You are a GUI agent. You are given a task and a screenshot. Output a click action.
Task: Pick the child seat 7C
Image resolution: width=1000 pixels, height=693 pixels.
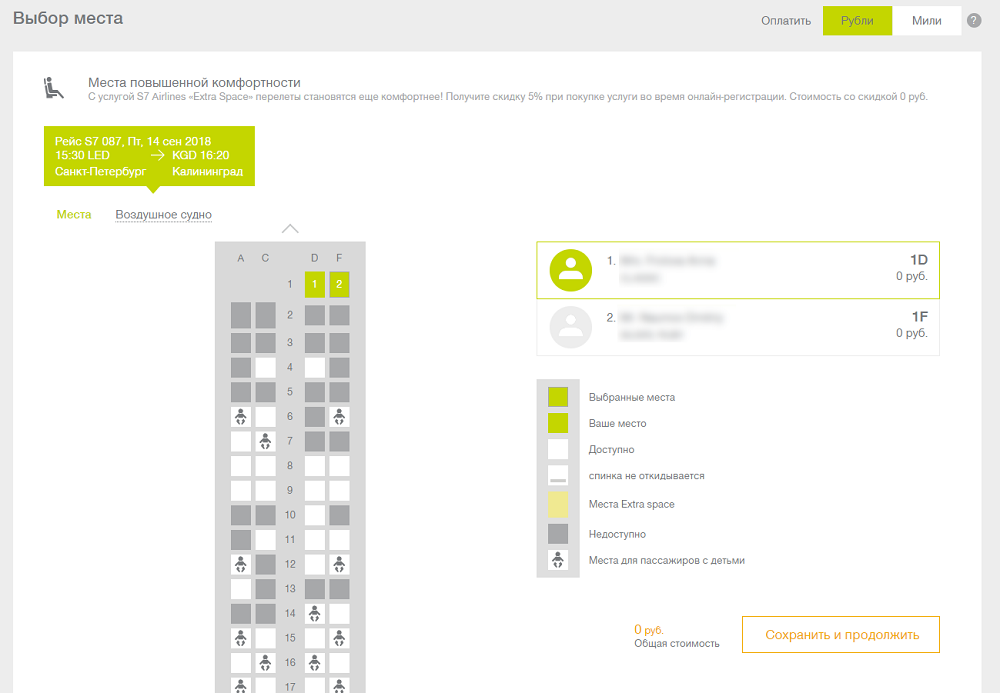point(265,441)
